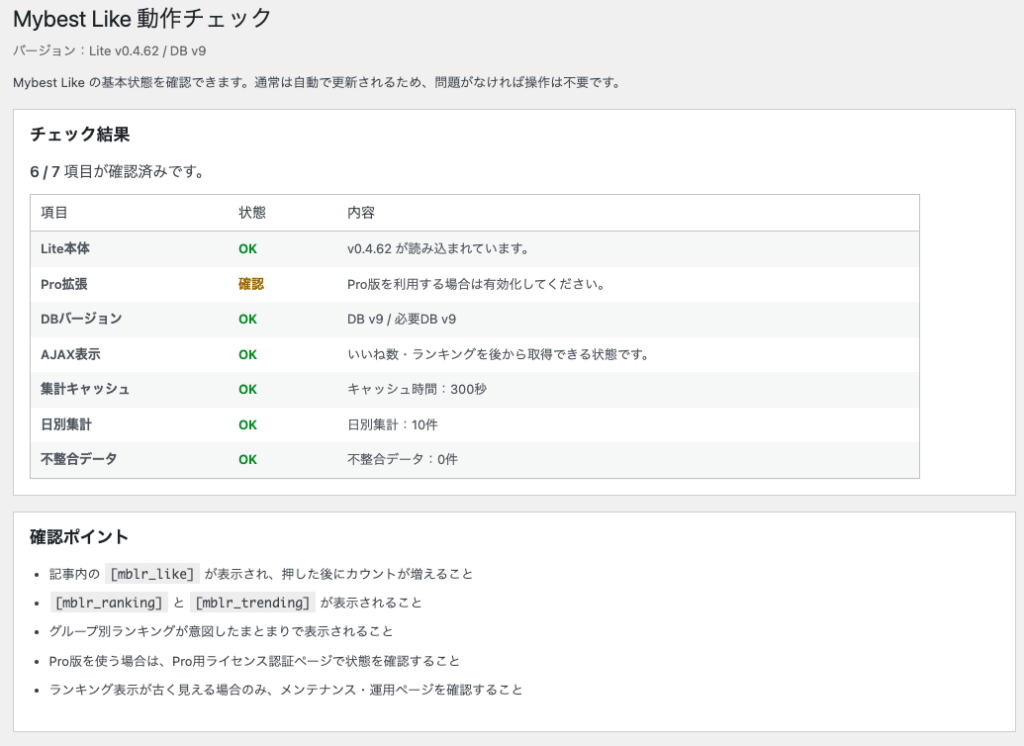The image size is (1024, 746).
Task: Select the 不整合データ row label
Action: coord(78,459)
